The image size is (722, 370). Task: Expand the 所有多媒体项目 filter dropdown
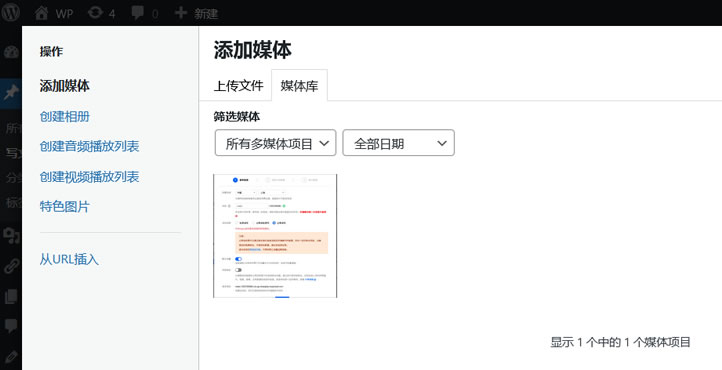[275, 143]
